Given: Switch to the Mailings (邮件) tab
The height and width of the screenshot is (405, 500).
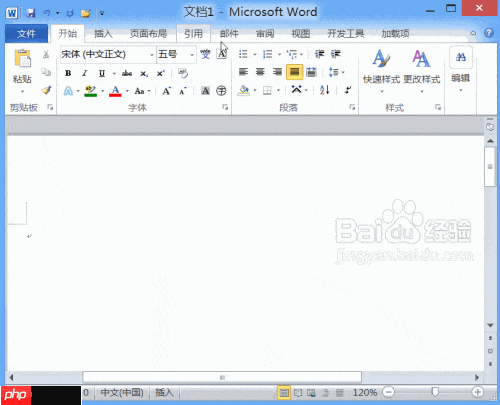Looking at the screenshot, I should [229, 33].
